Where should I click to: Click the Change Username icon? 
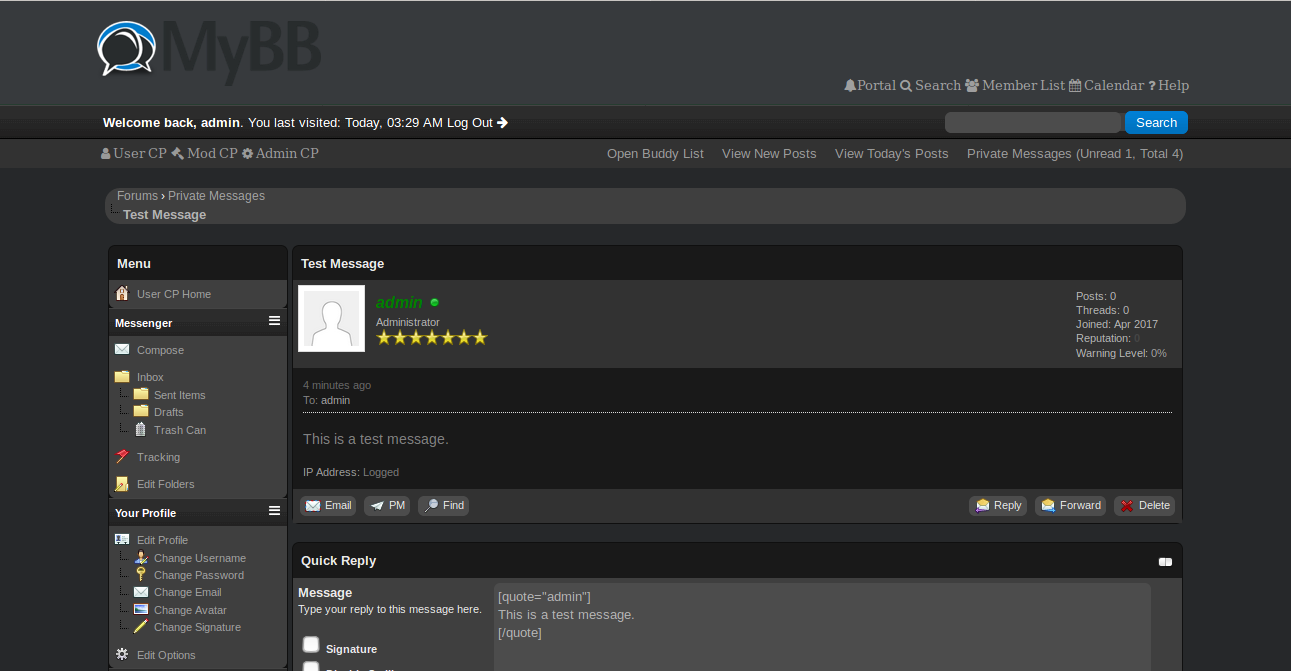click(141, 557)
